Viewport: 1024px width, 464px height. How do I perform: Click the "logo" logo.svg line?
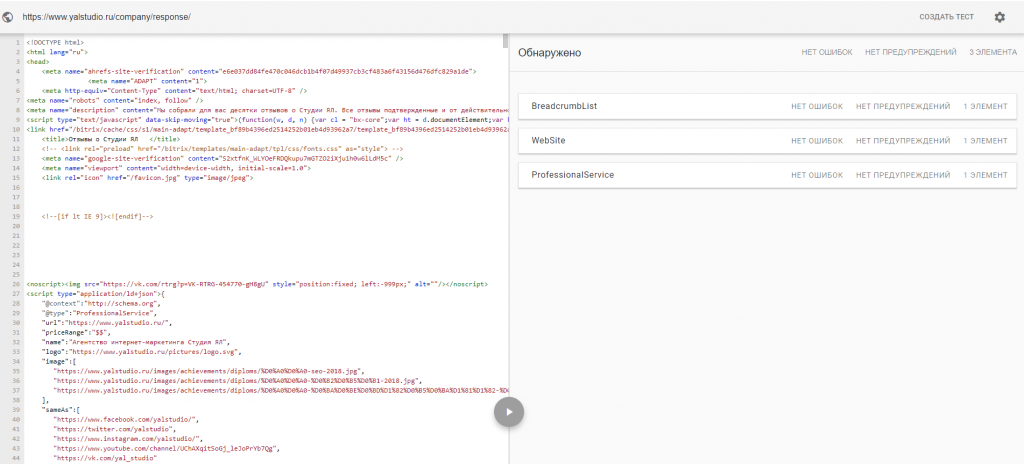click(x=142, y=352)
